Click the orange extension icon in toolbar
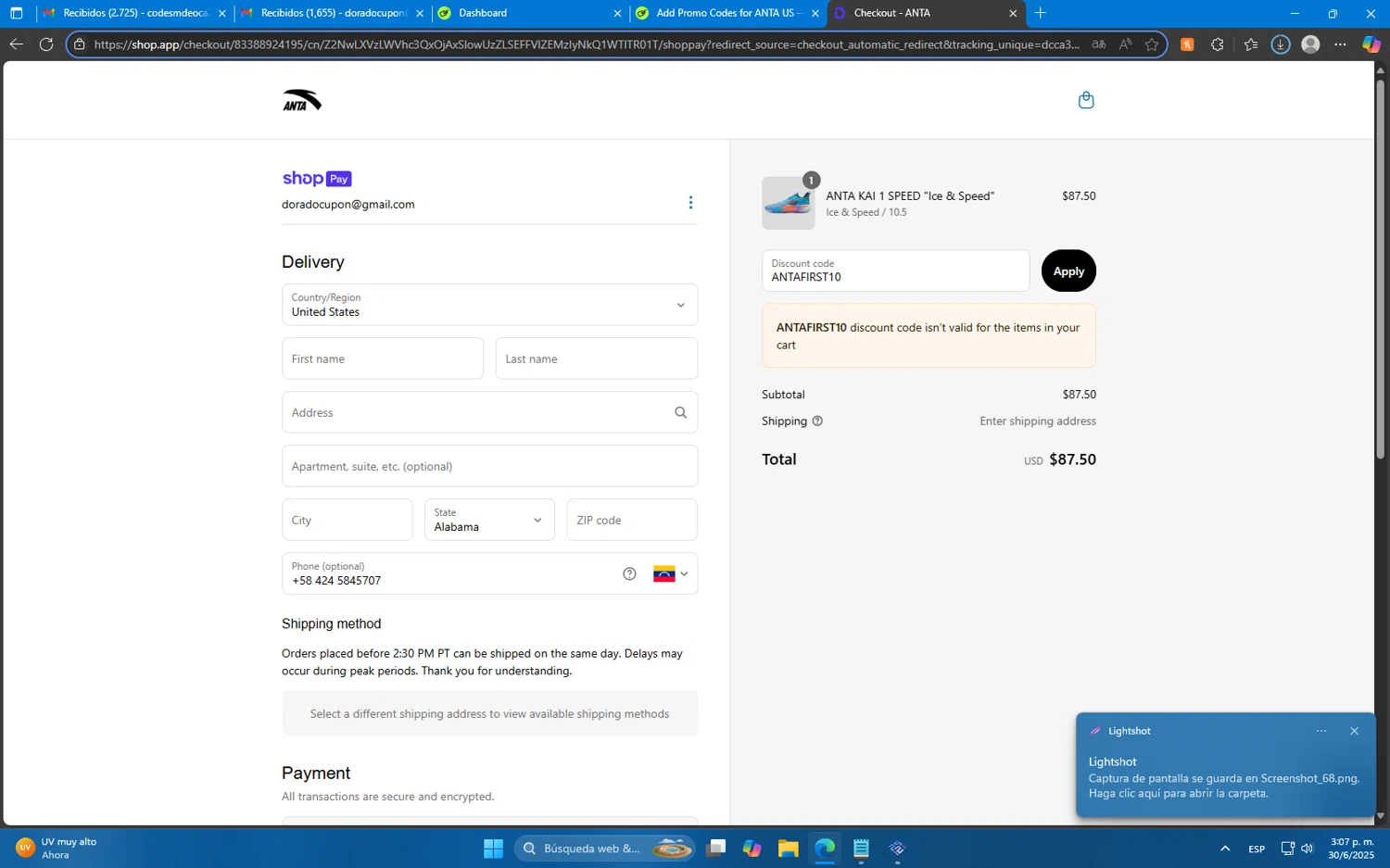Screen dimensions: 1390x868 point(1187,44)
